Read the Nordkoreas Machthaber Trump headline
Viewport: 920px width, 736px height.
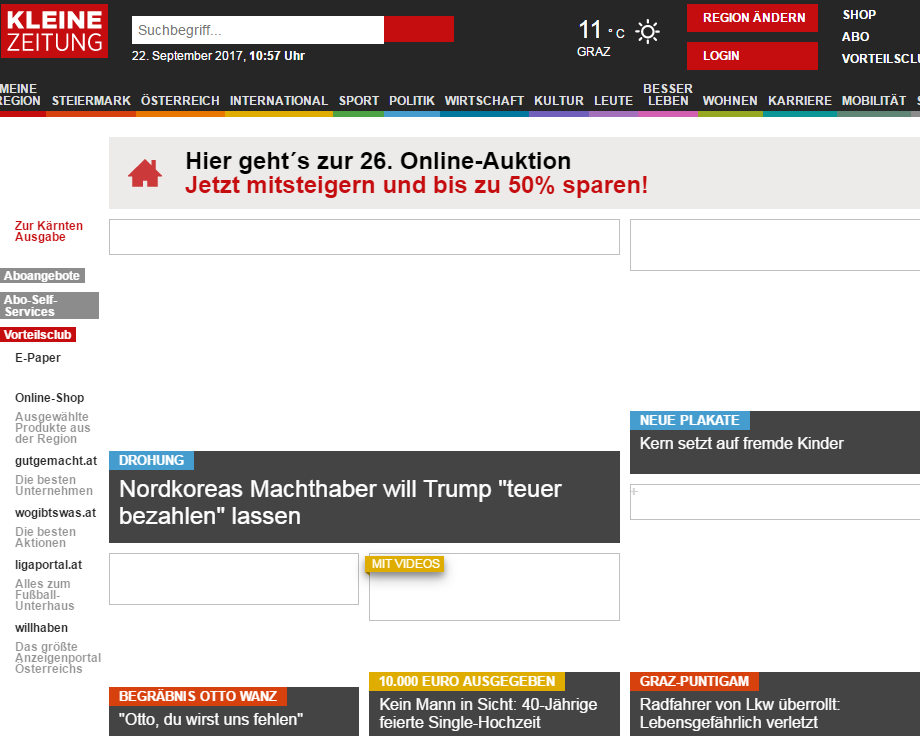click(x=340, y=502)
